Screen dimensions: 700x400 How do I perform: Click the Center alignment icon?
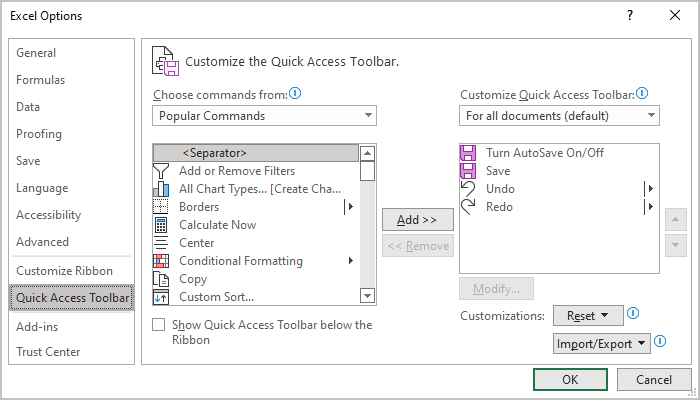click(161, 243)
